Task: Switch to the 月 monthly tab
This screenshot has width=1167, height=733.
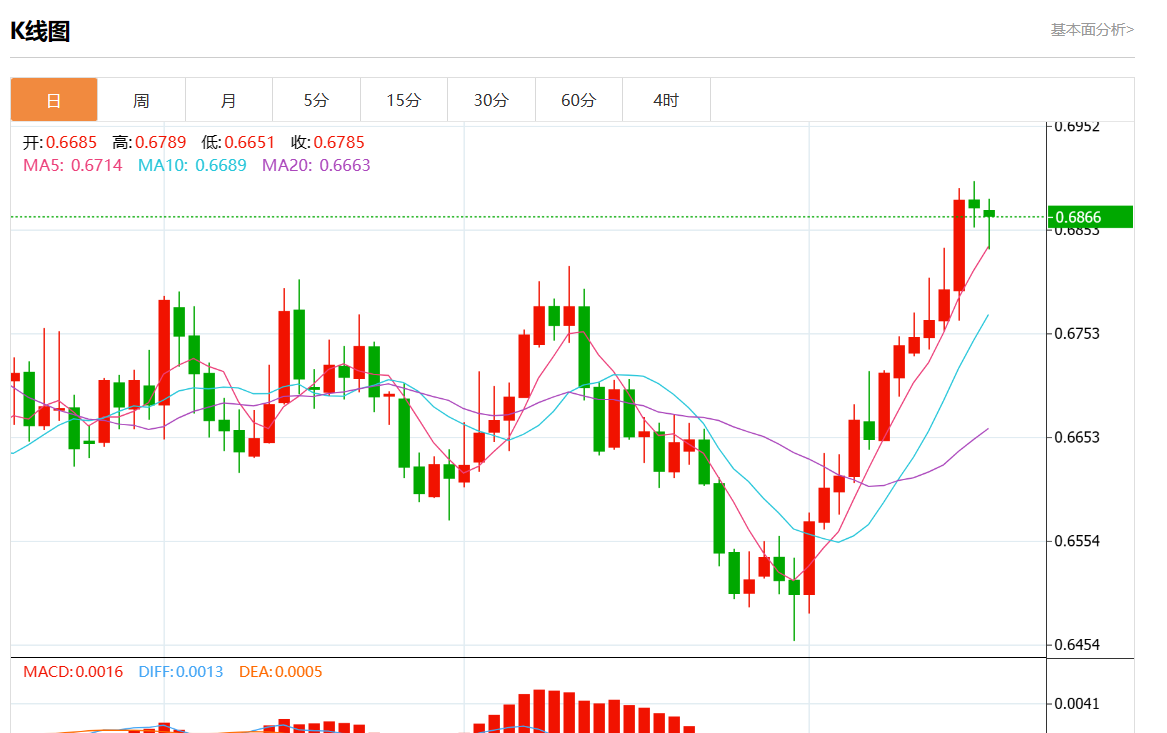Action: pyautogui.click(x=228, y=100)
